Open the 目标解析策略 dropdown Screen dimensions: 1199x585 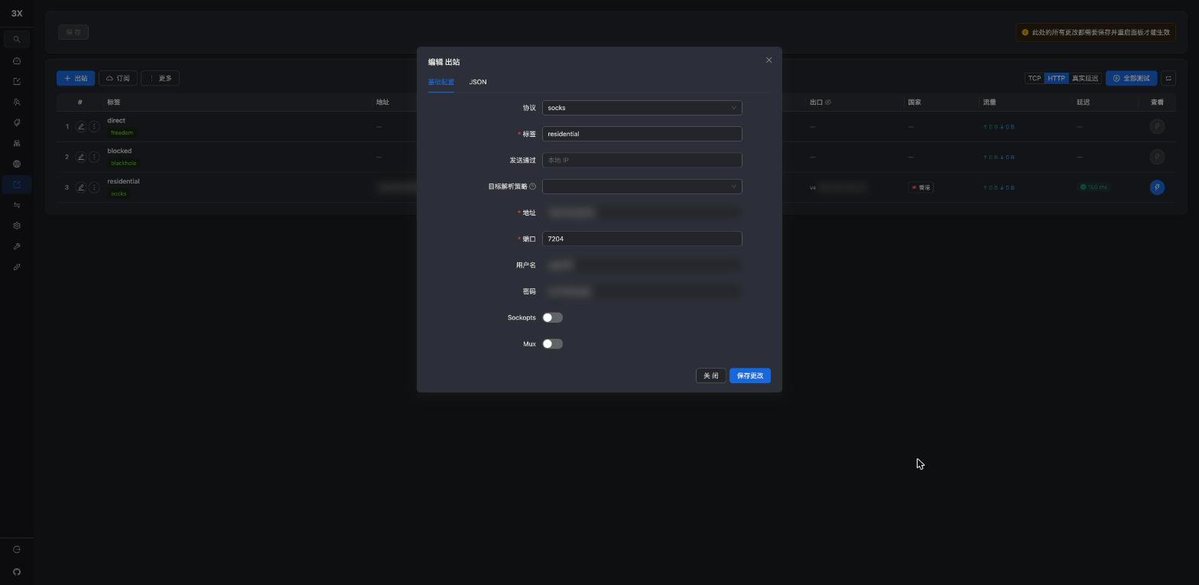642,186
